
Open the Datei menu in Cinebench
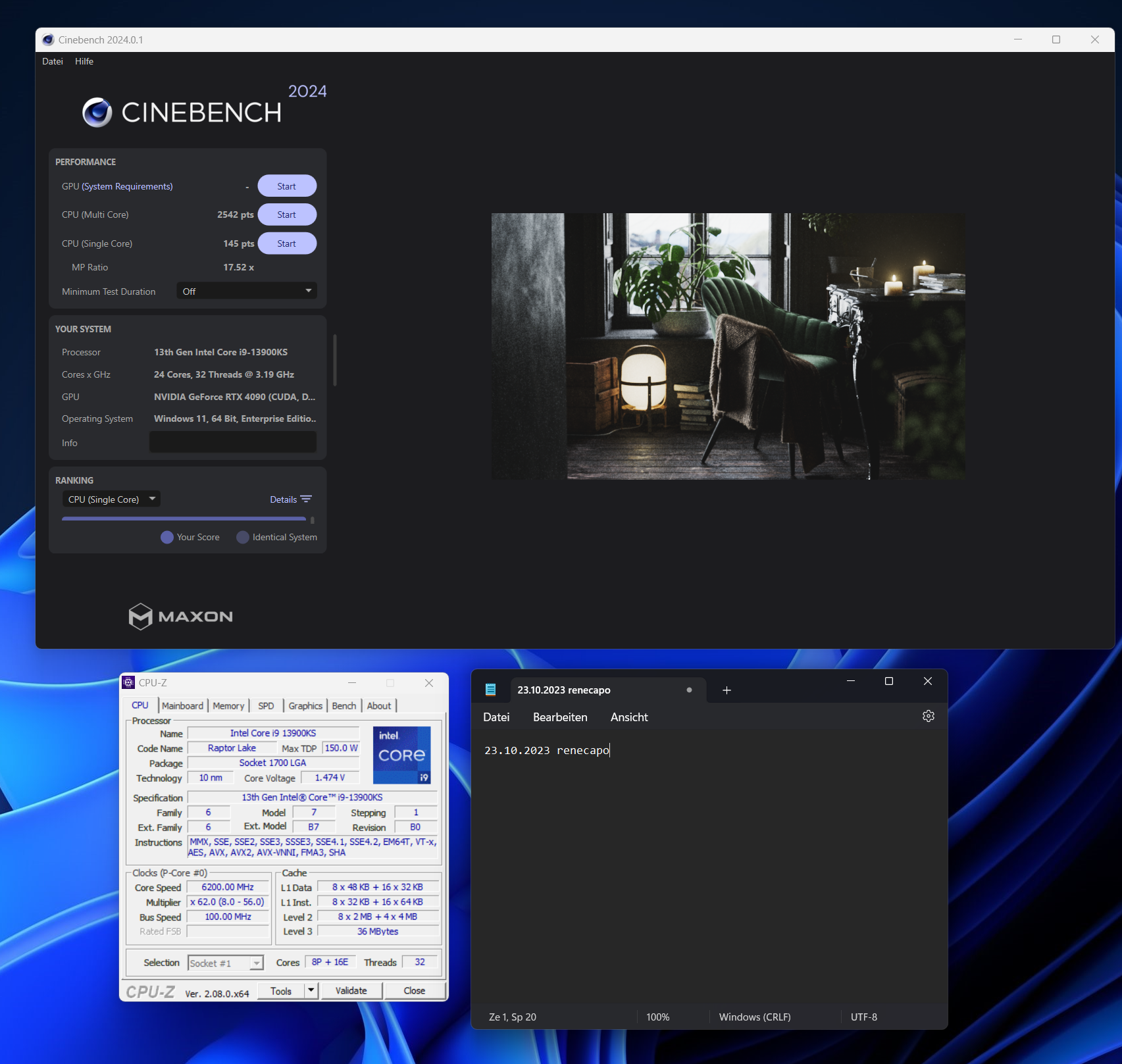[53, 61]
